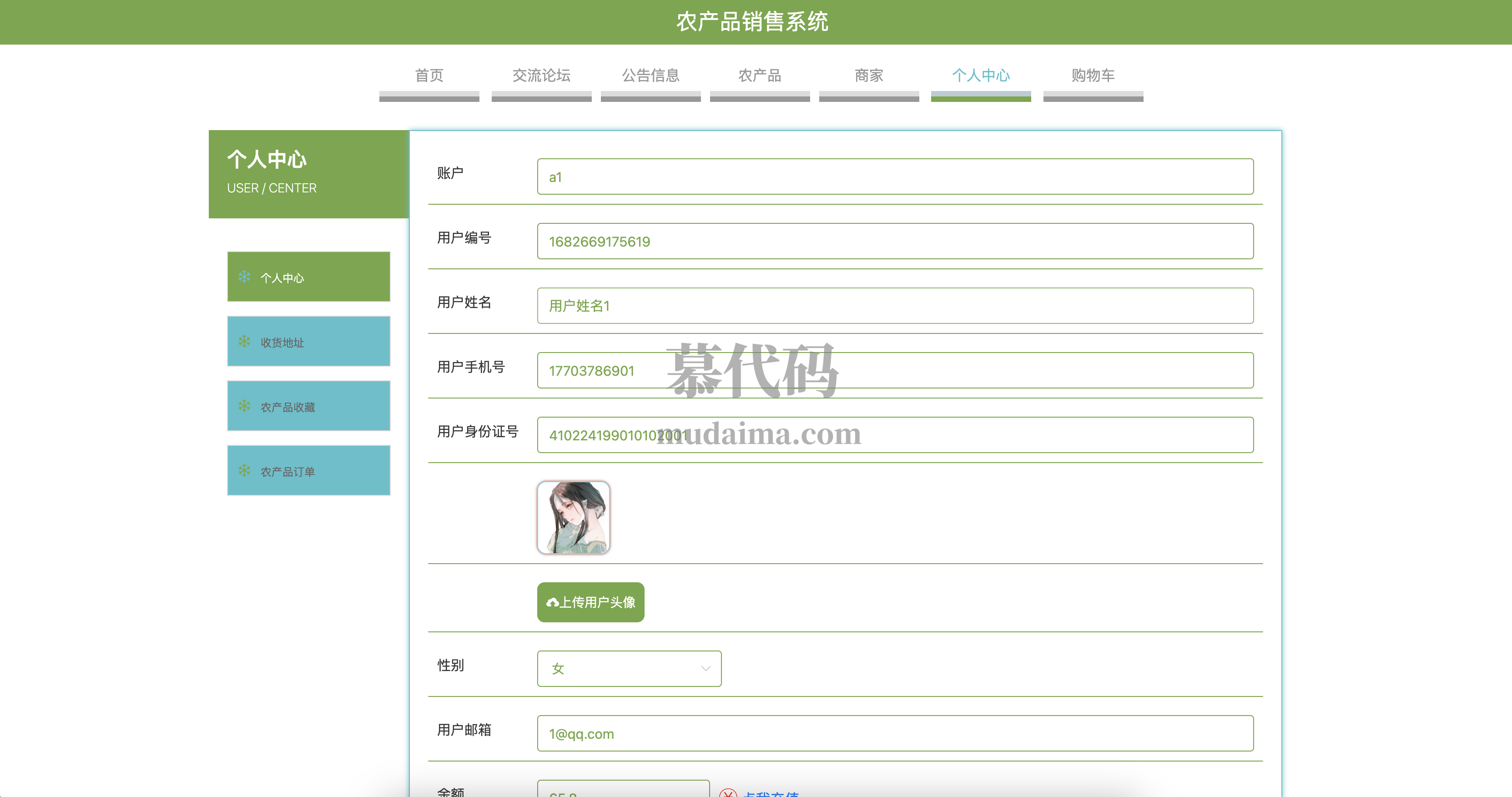Click snowflake icon beside 个人中心 sidebar item

(244, 277)
